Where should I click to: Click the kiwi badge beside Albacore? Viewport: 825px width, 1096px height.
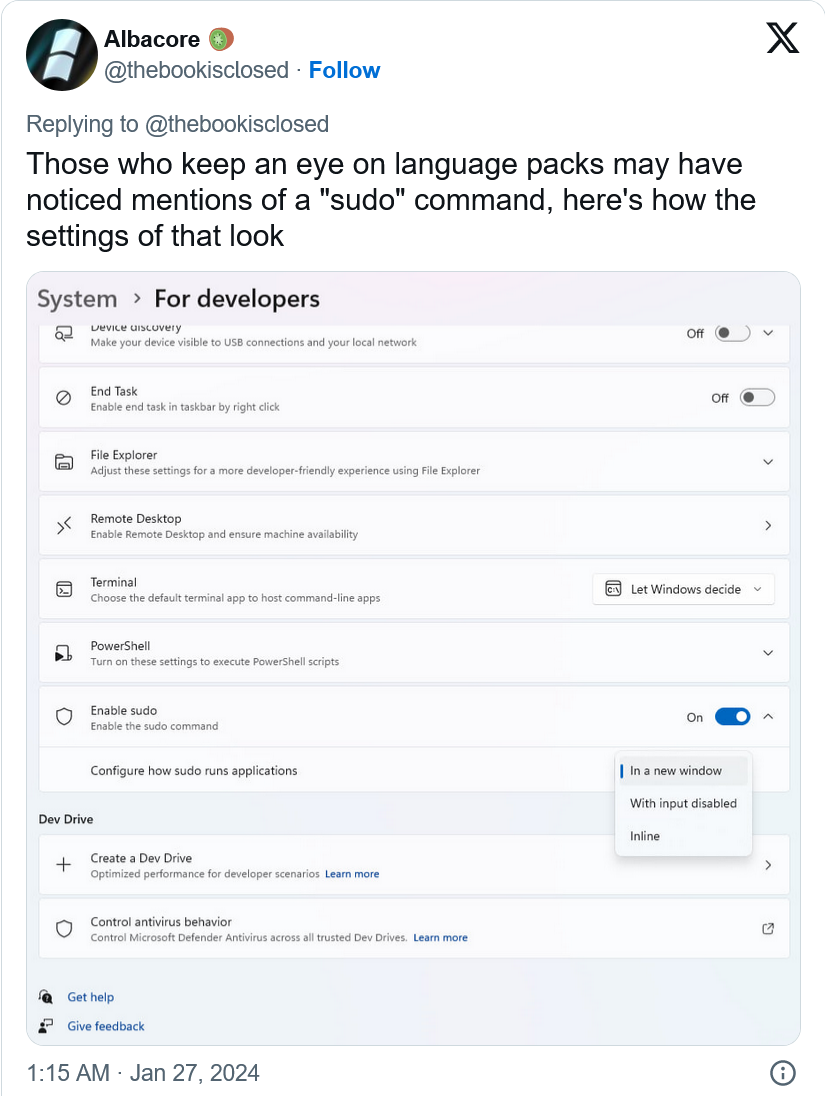point(221,39)
